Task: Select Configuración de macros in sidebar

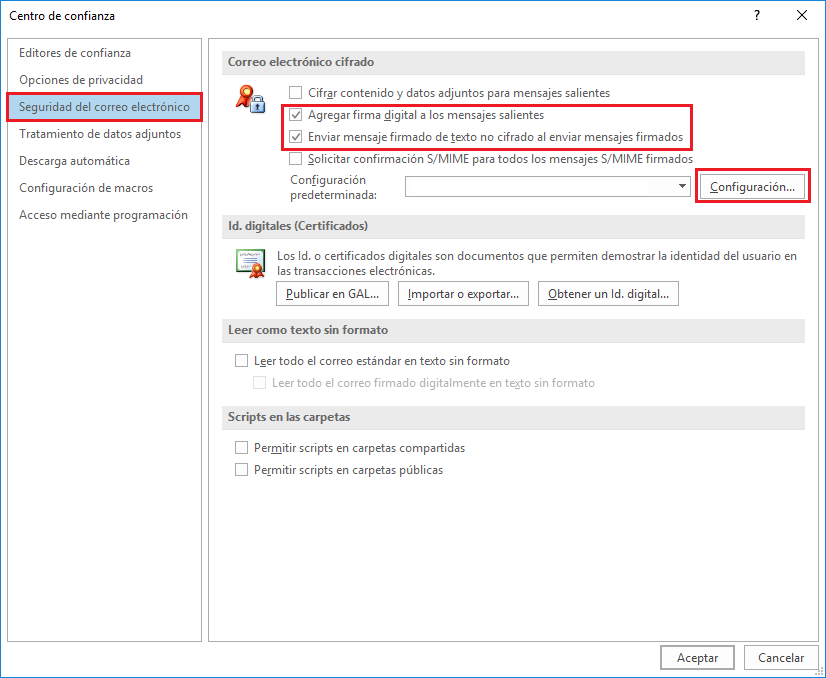Action: click(x=86, y=188)
